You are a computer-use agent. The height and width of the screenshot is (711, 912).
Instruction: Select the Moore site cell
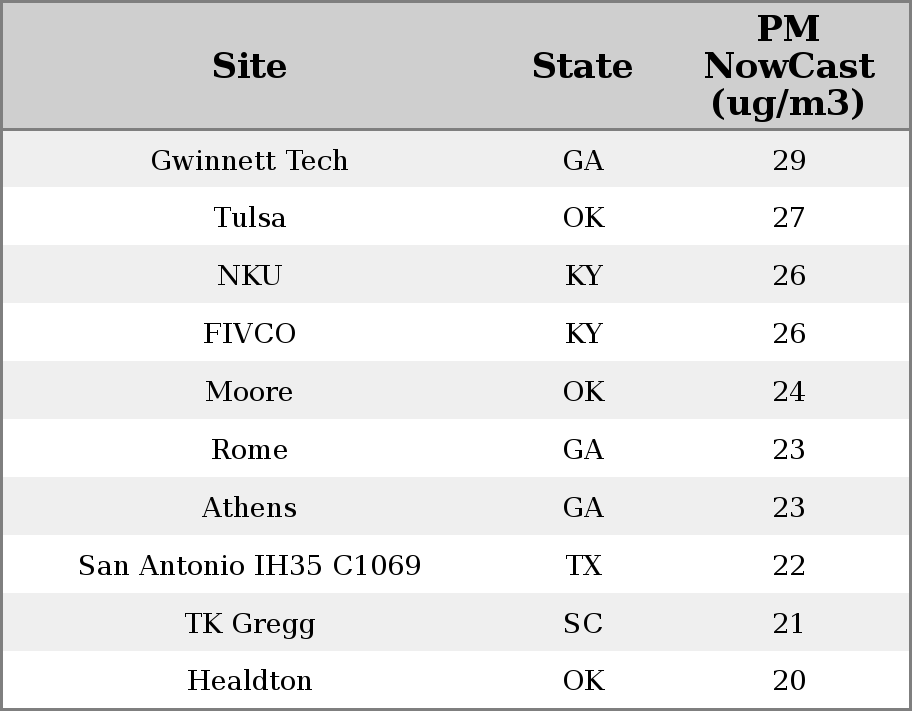tap(249, 391)
